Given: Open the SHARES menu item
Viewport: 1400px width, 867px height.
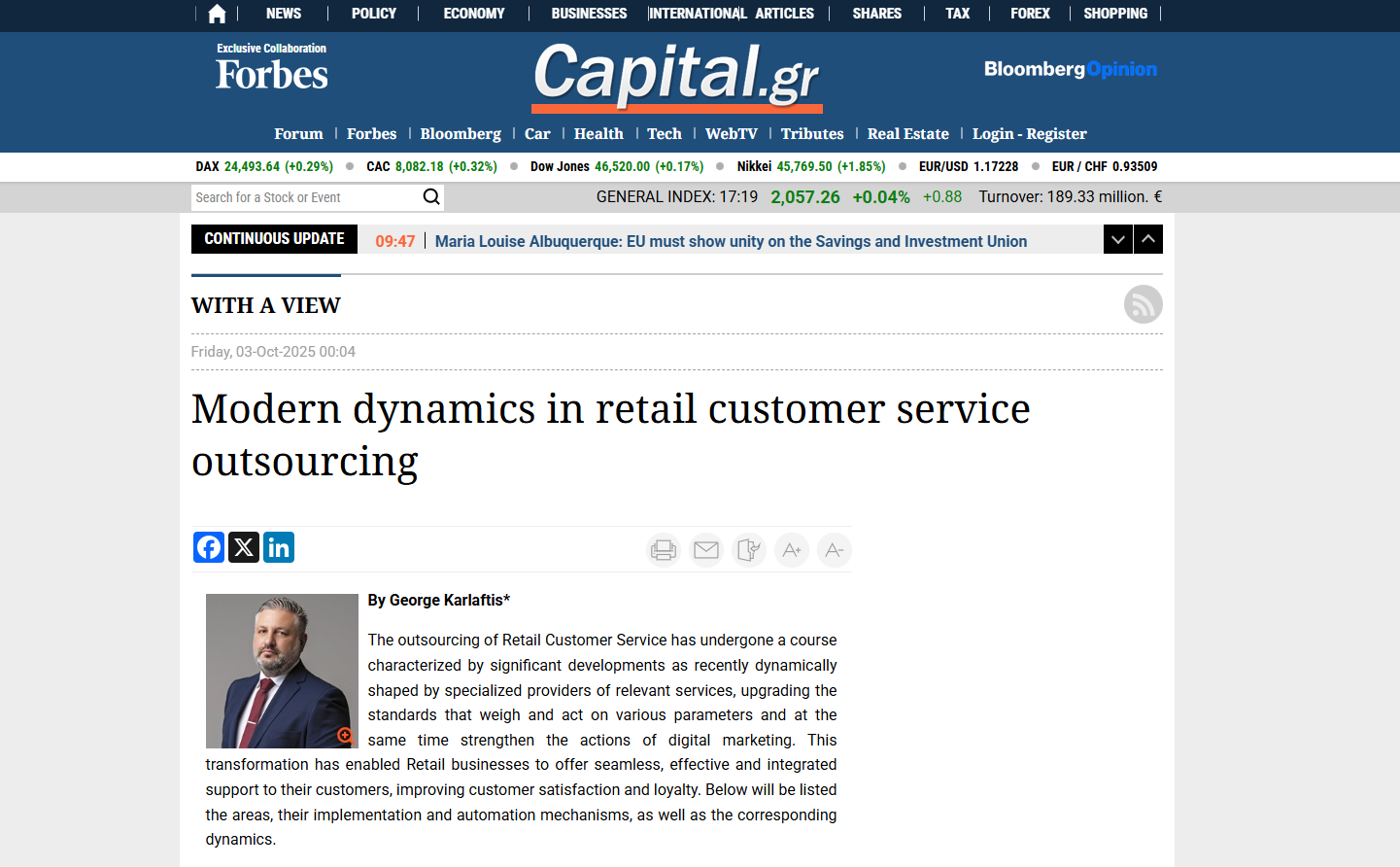Looking at the screenshot, I should 876,14.
